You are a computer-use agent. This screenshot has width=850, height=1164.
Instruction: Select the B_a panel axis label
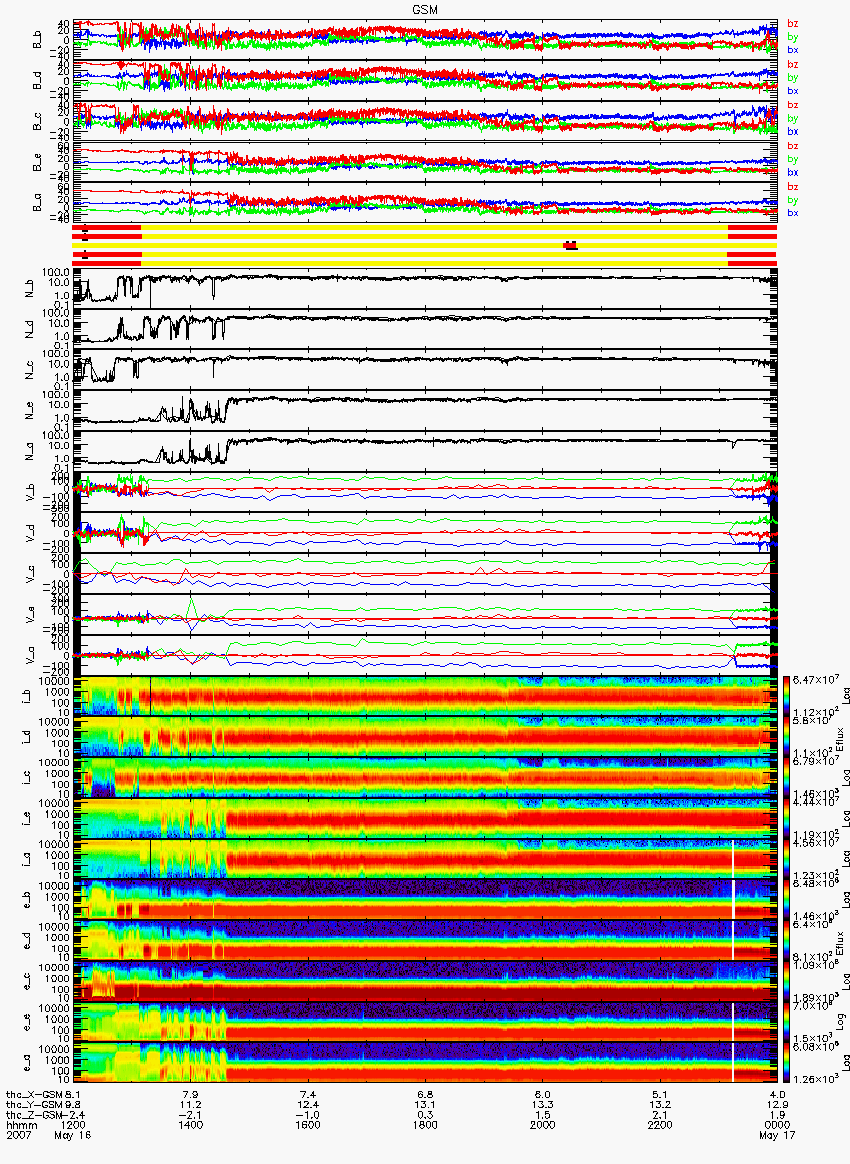36,203
